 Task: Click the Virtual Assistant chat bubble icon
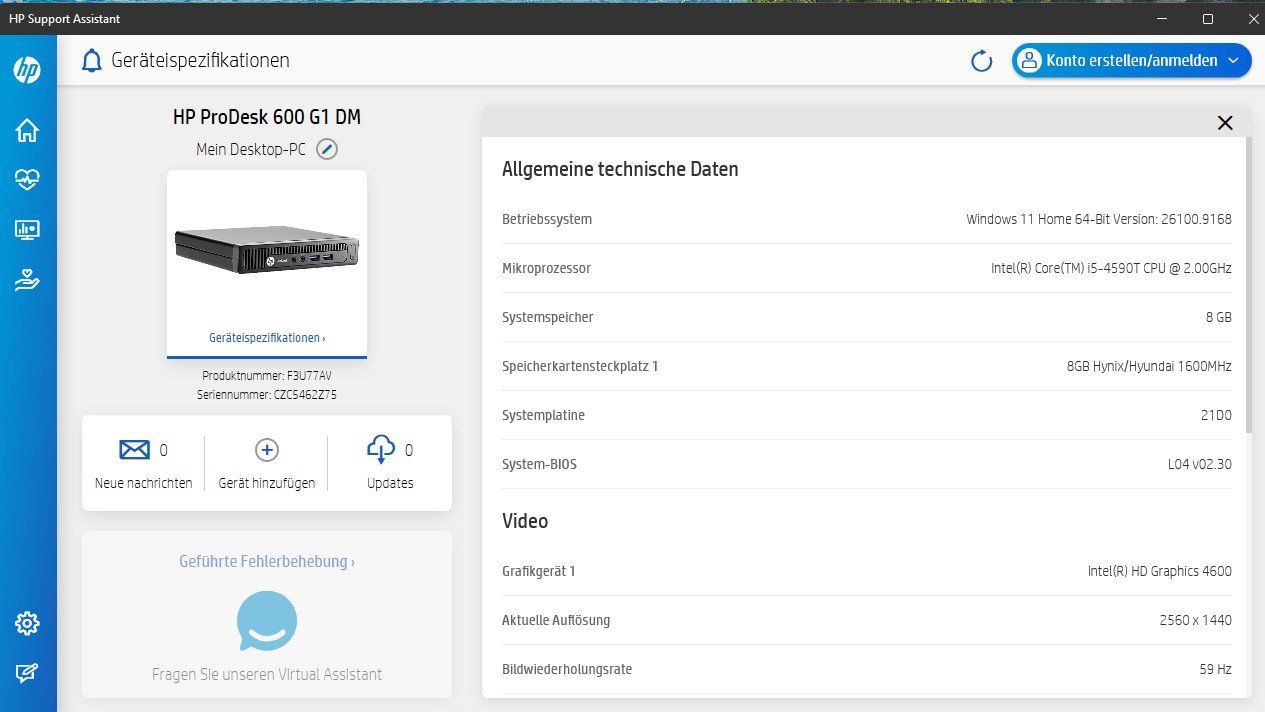pos(267,621)
